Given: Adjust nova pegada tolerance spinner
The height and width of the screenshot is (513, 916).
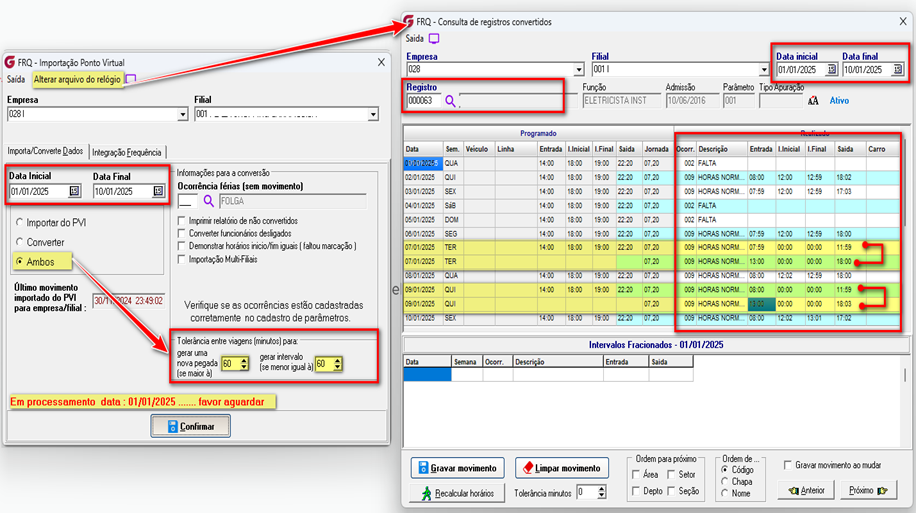Looking at the screenshot, I should [244, 364].
